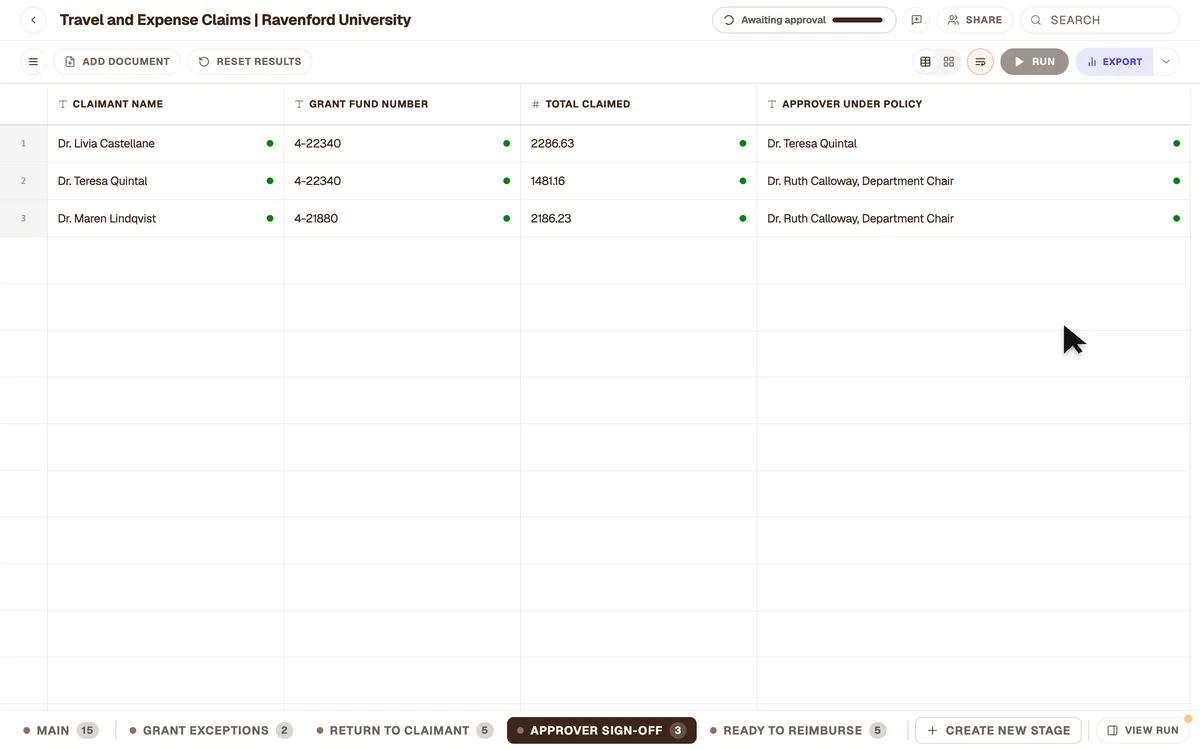Select row number 3
The image size is (1200, 750).
point(23,218)
